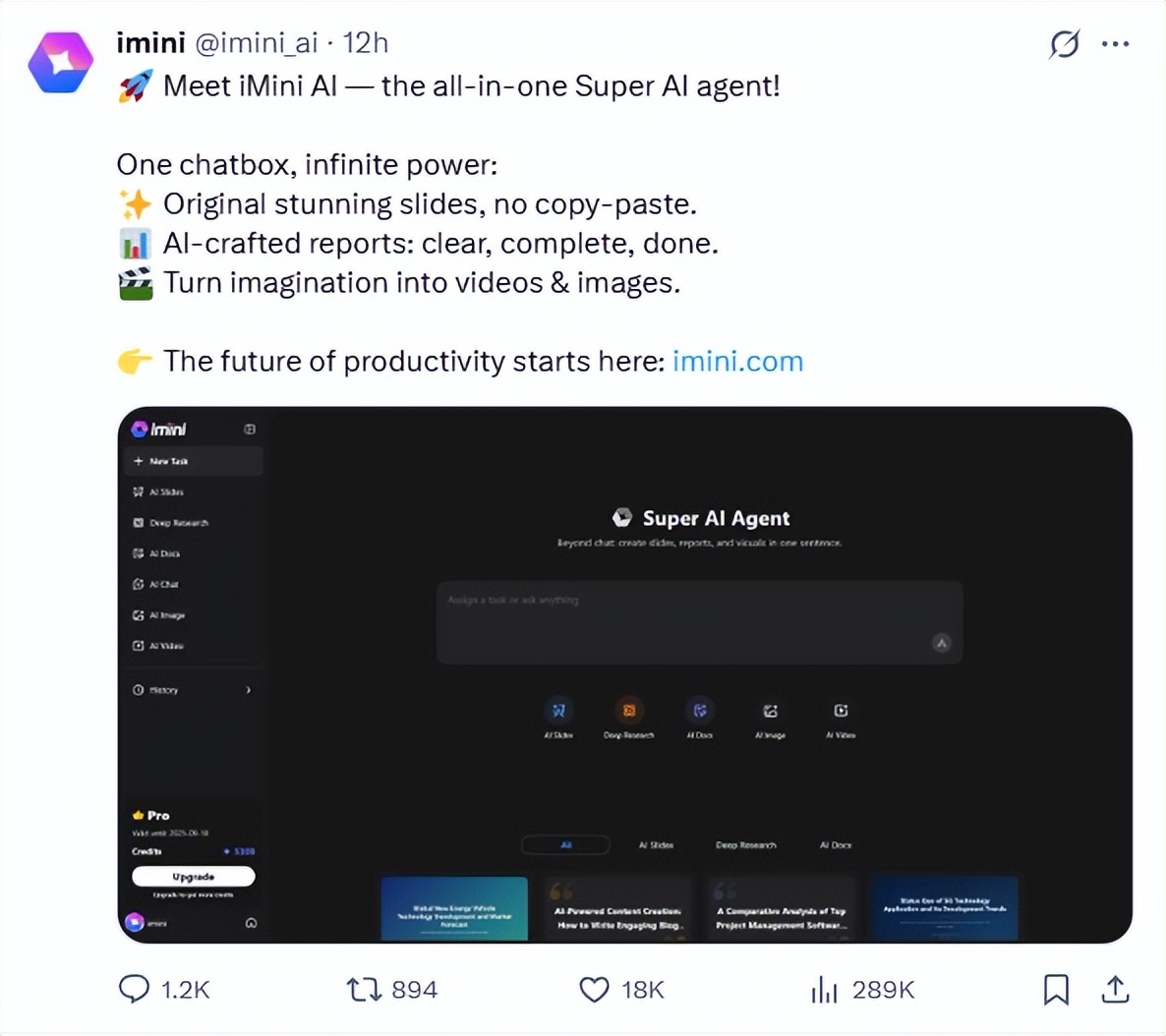Click the Upgrade button in the screenshot

pyautogui.click(x=193, y=876)
